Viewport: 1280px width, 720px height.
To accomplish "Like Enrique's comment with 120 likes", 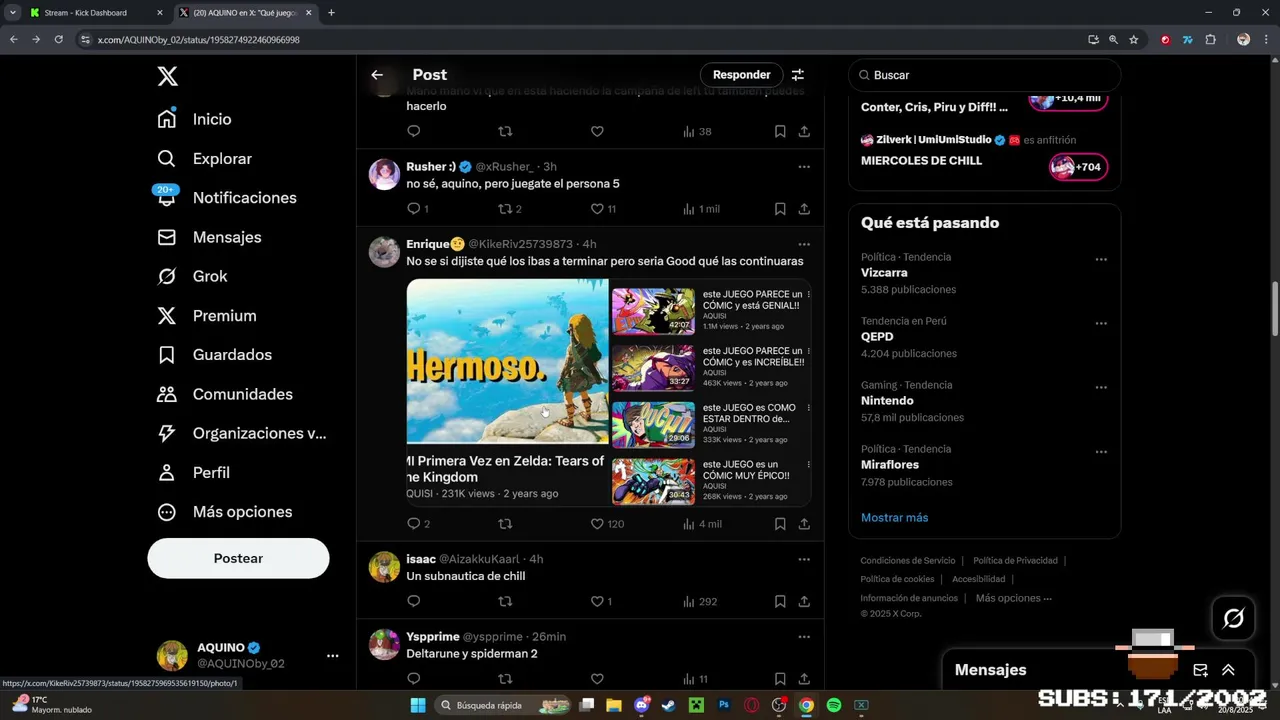I will pyautogui.click(x=597, y=524).
